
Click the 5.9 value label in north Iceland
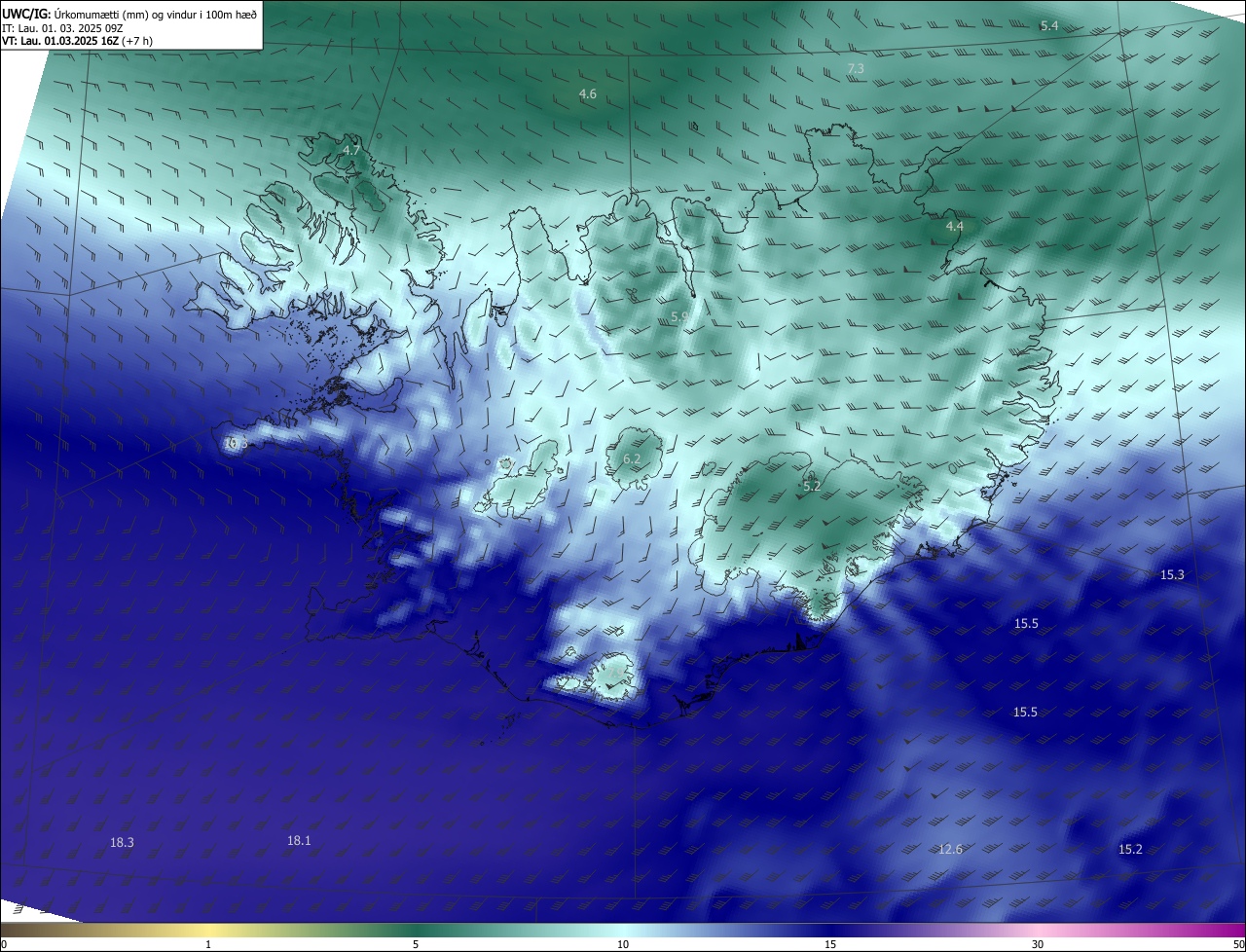tap(679, 316)
